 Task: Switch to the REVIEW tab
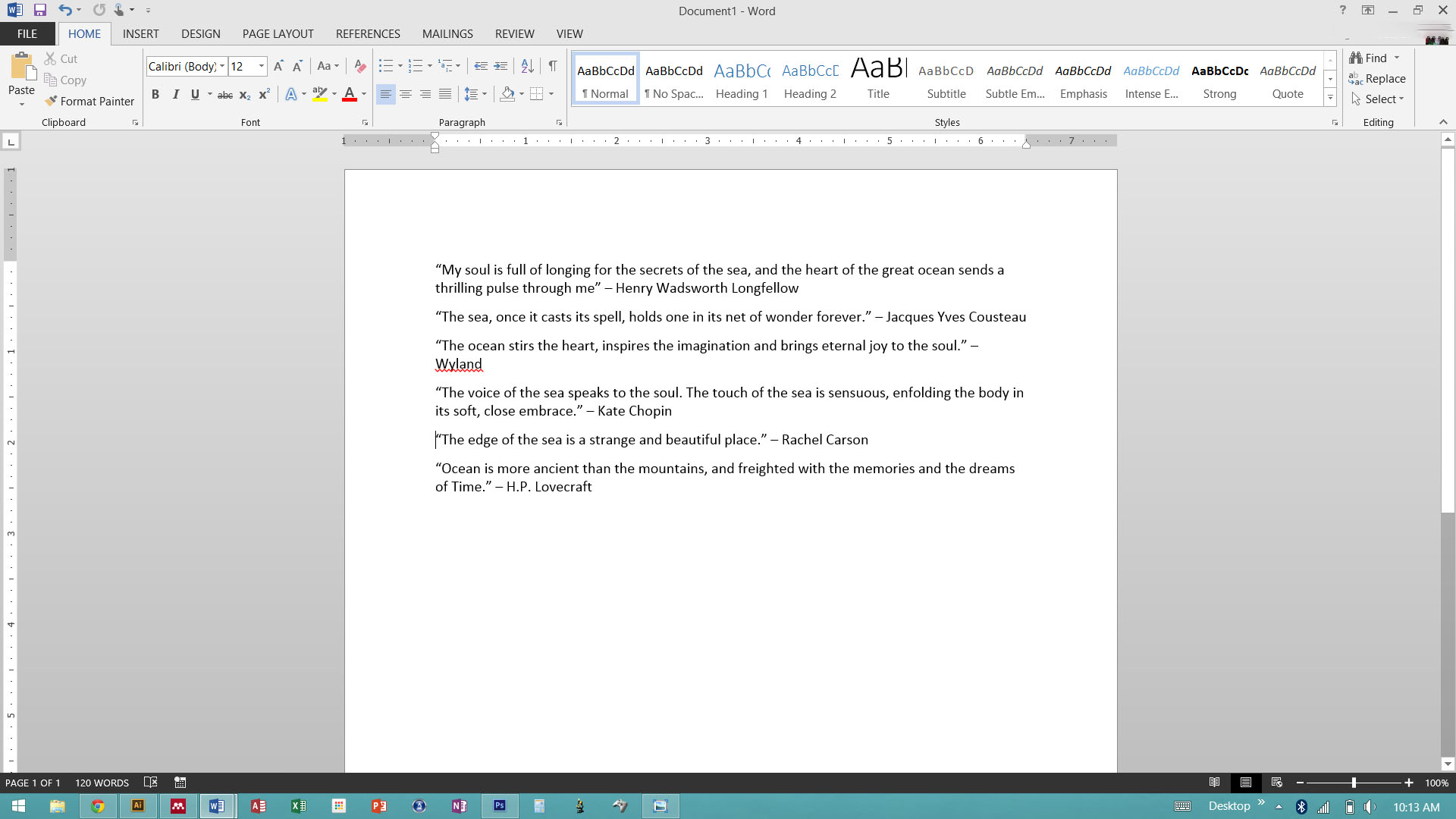click(514, 34)
